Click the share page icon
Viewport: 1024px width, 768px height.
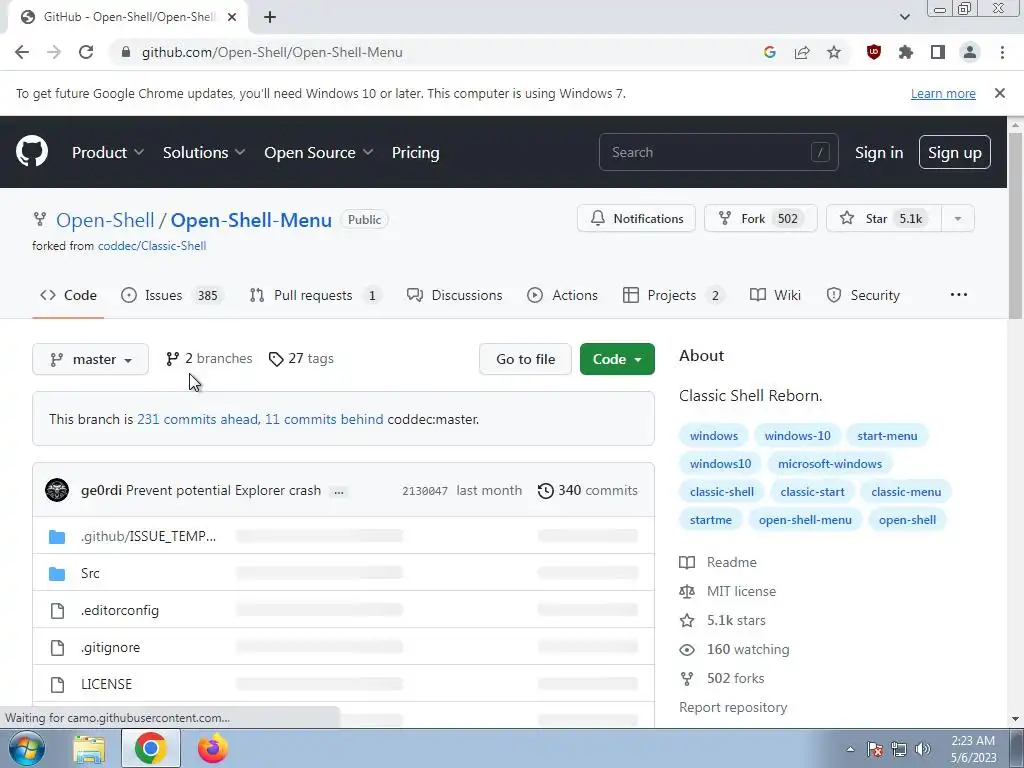pos(802,52)
